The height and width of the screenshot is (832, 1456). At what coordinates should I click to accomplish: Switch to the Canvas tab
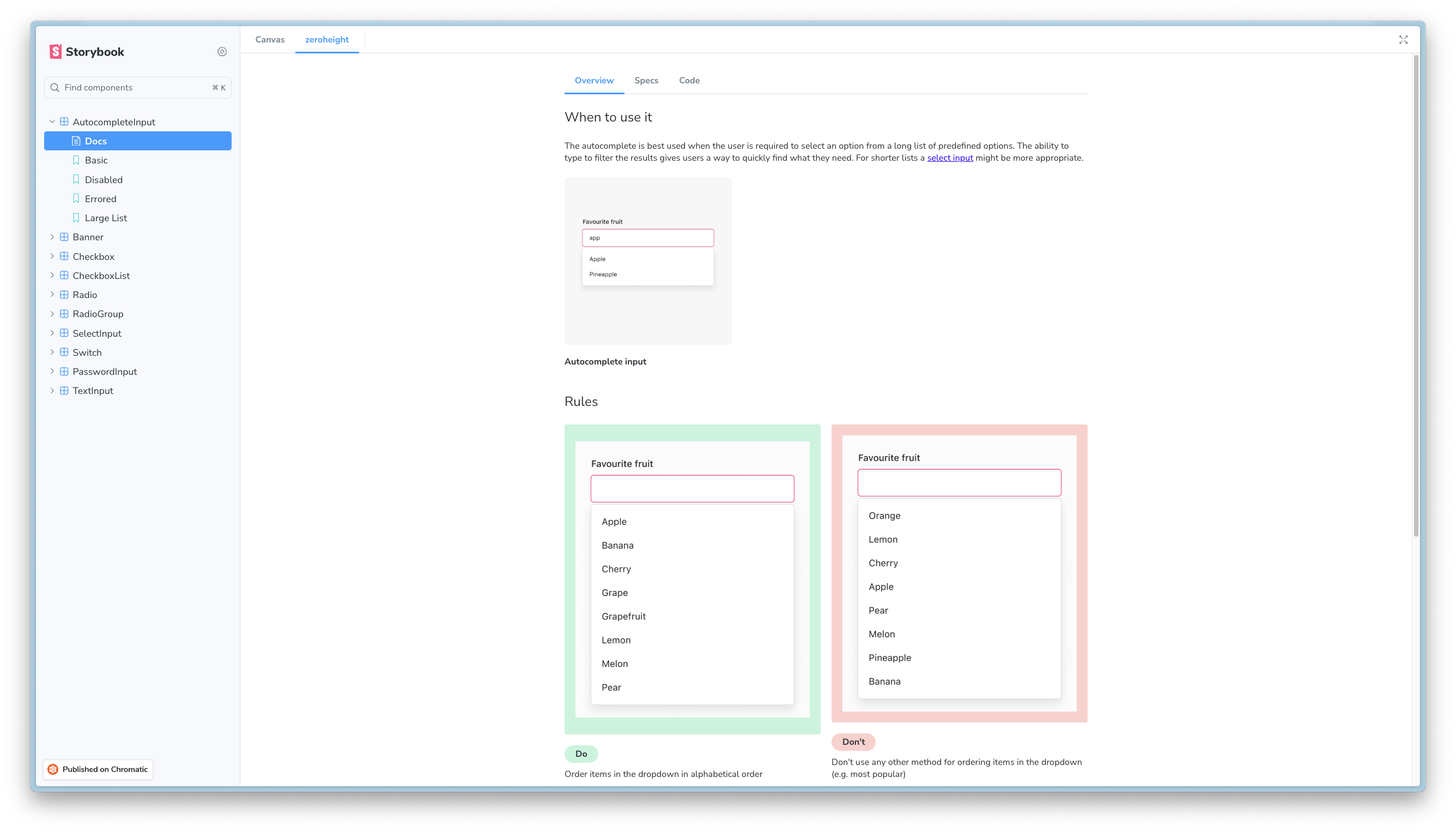tap(270, 39)
